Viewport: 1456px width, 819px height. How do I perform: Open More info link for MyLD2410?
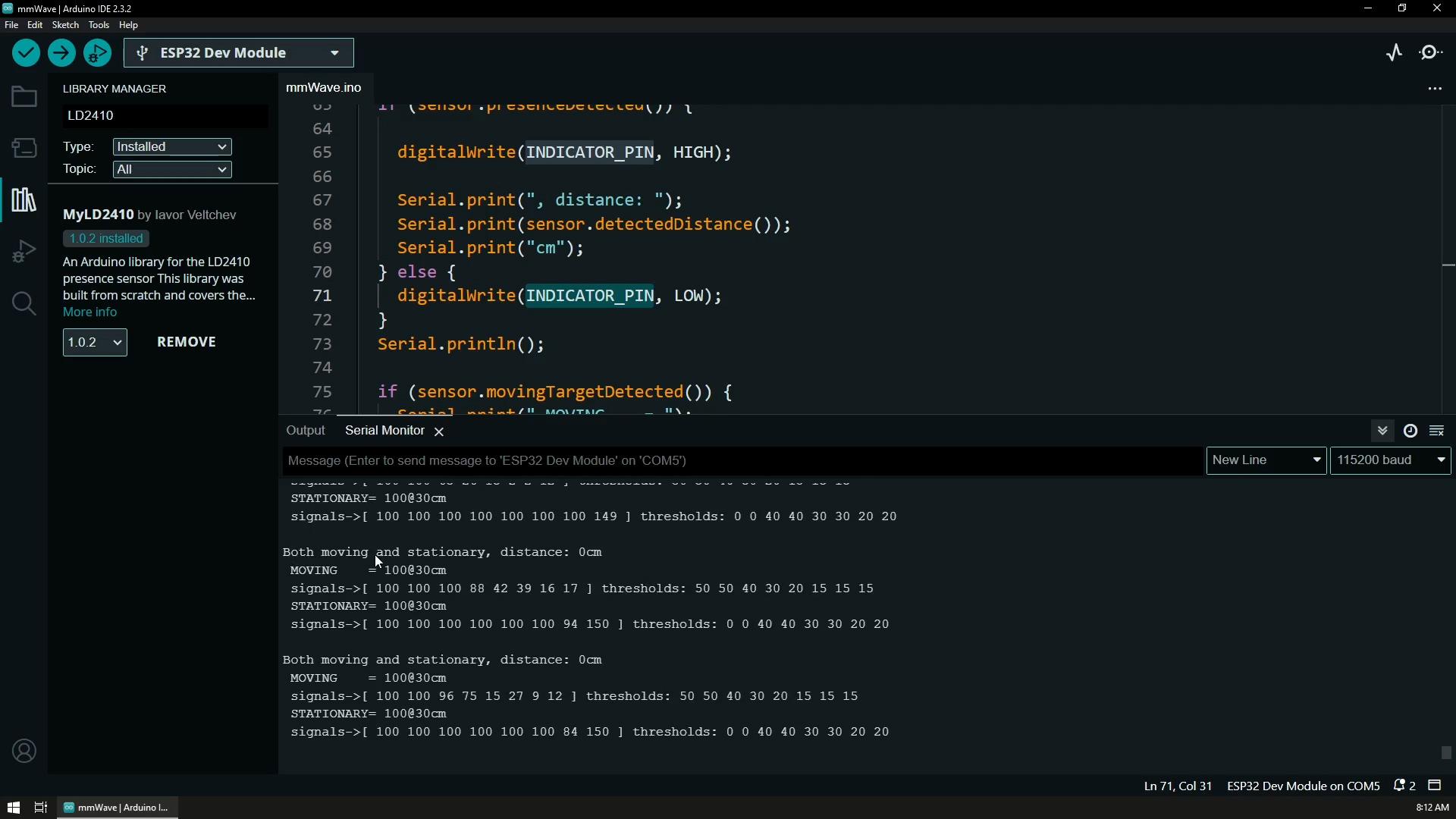point(90,313)
